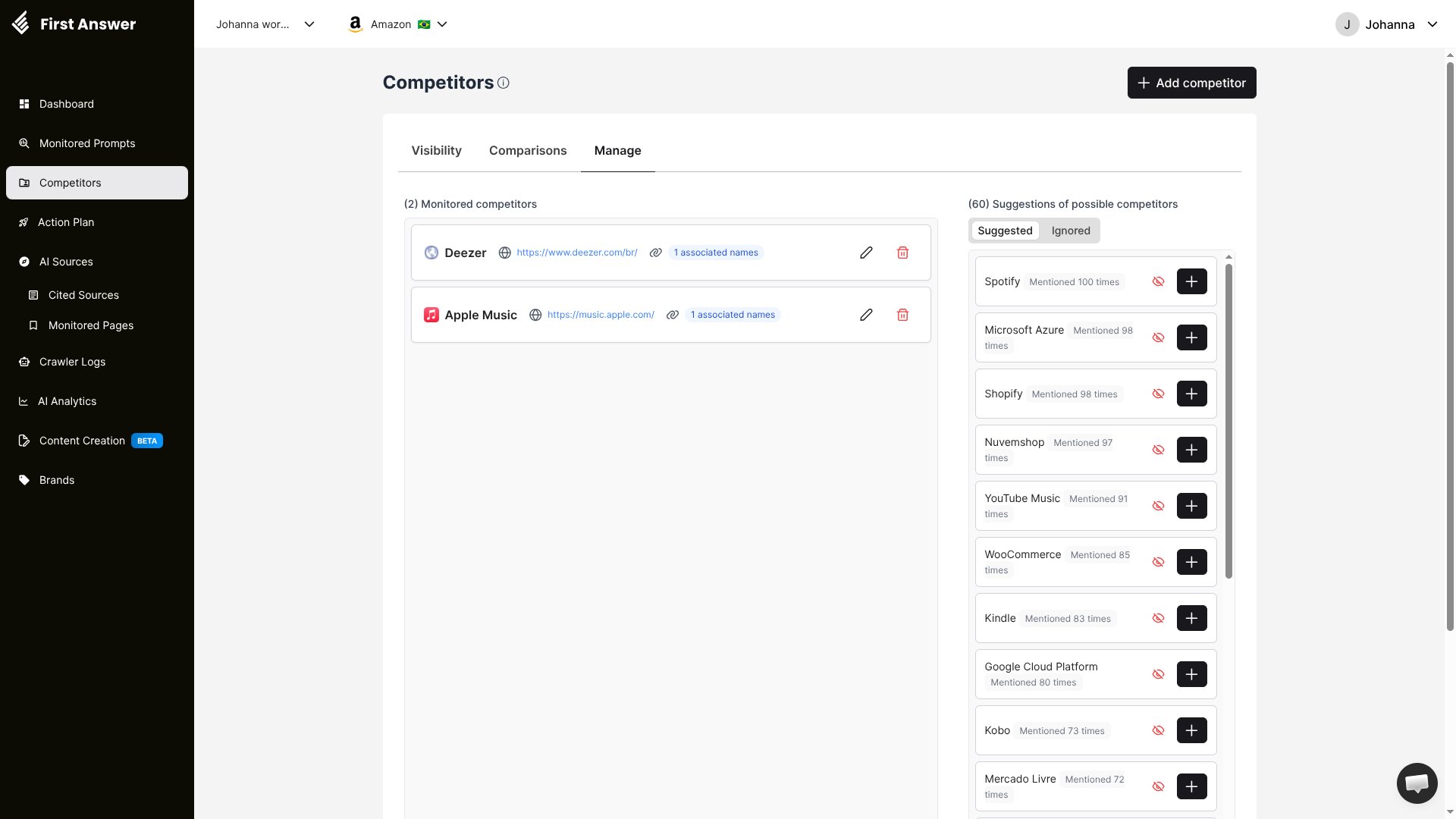Click the Apple Music logo icon

pos(431,315)
